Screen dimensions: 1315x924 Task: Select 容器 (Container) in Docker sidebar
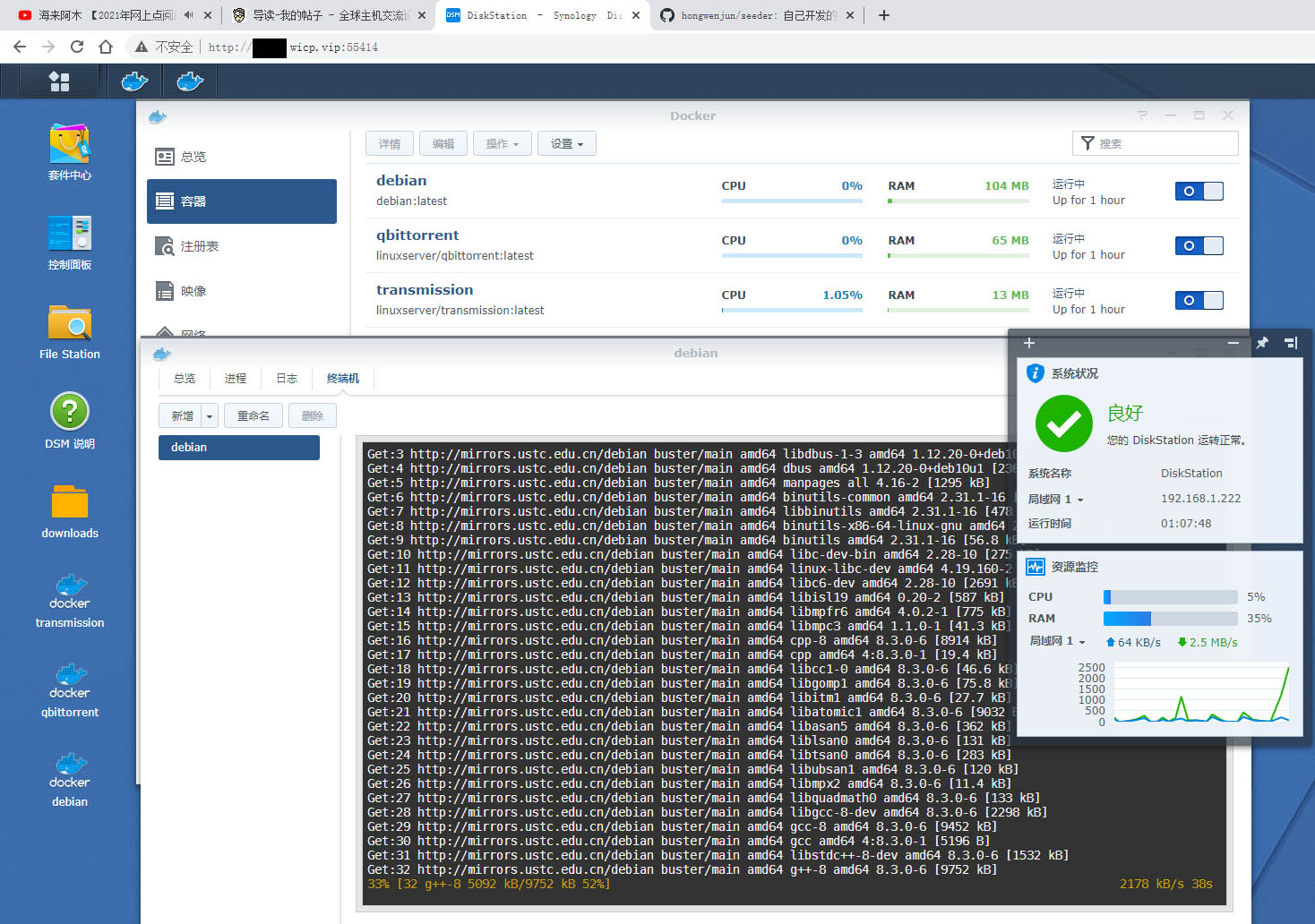[x=242, y=201]
